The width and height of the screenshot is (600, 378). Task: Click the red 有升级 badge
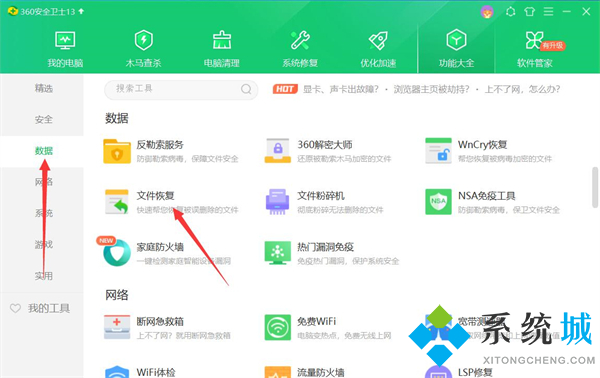[553, 46]
